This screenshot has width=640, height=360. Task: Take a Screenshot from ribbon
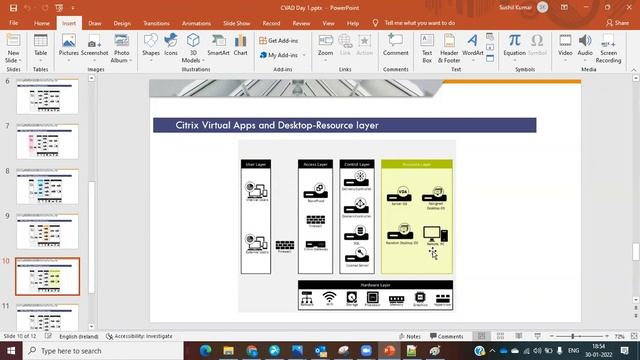coord(94,48)
